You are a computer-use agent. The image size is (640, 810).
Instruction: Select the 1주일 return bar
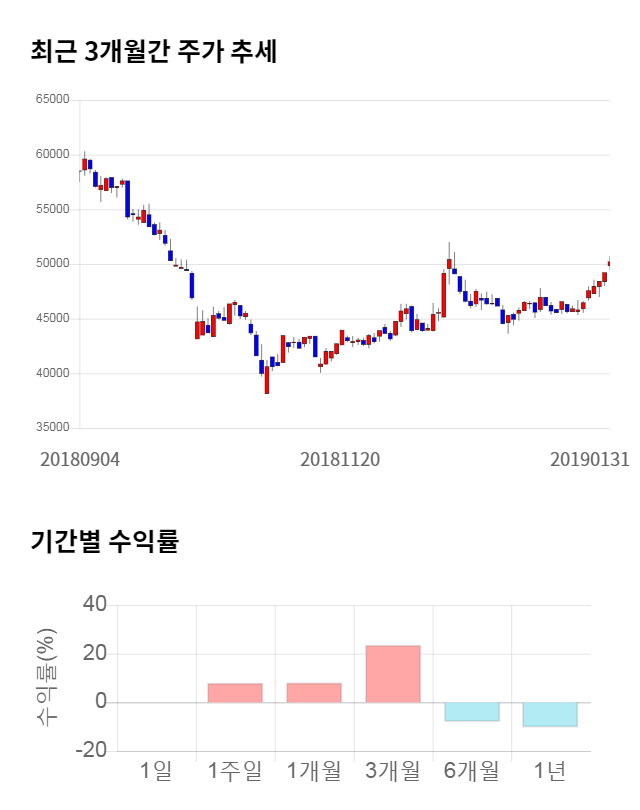(235, 693)
